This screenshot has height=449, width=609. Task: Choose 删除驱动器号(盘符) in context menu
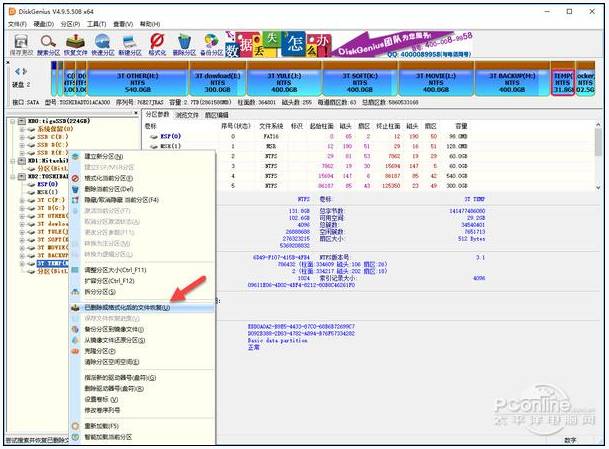click(114, 388)
